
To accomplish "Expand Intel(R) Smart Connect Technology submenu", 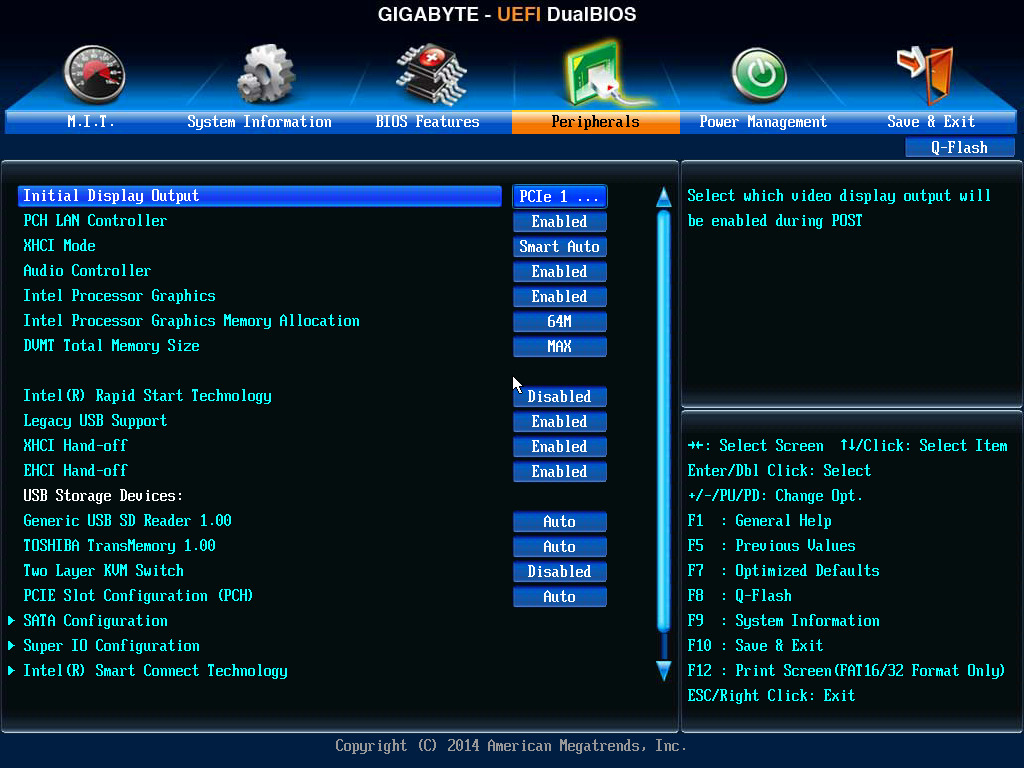I will click(155, 671).
